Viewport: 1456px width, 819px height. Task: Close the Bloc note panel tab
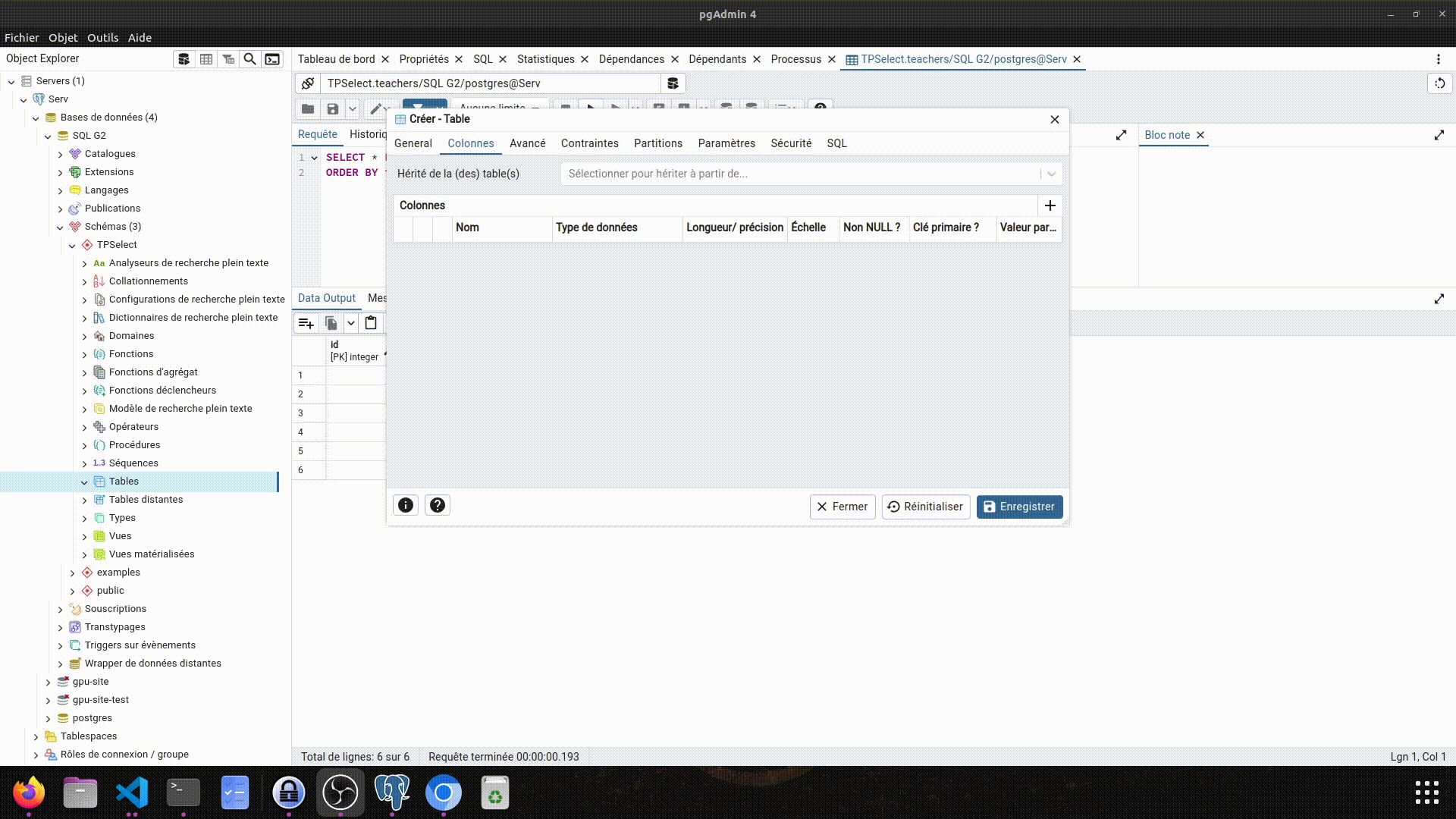point(1200,135)
